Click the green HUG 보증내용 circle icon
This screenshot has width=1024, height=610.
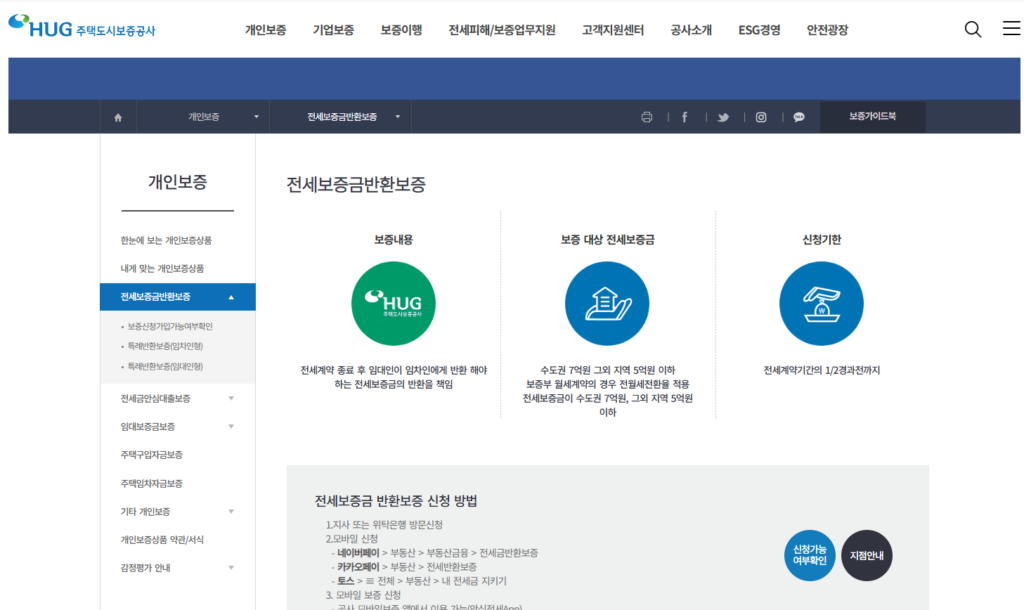click(x=393, y=304)
